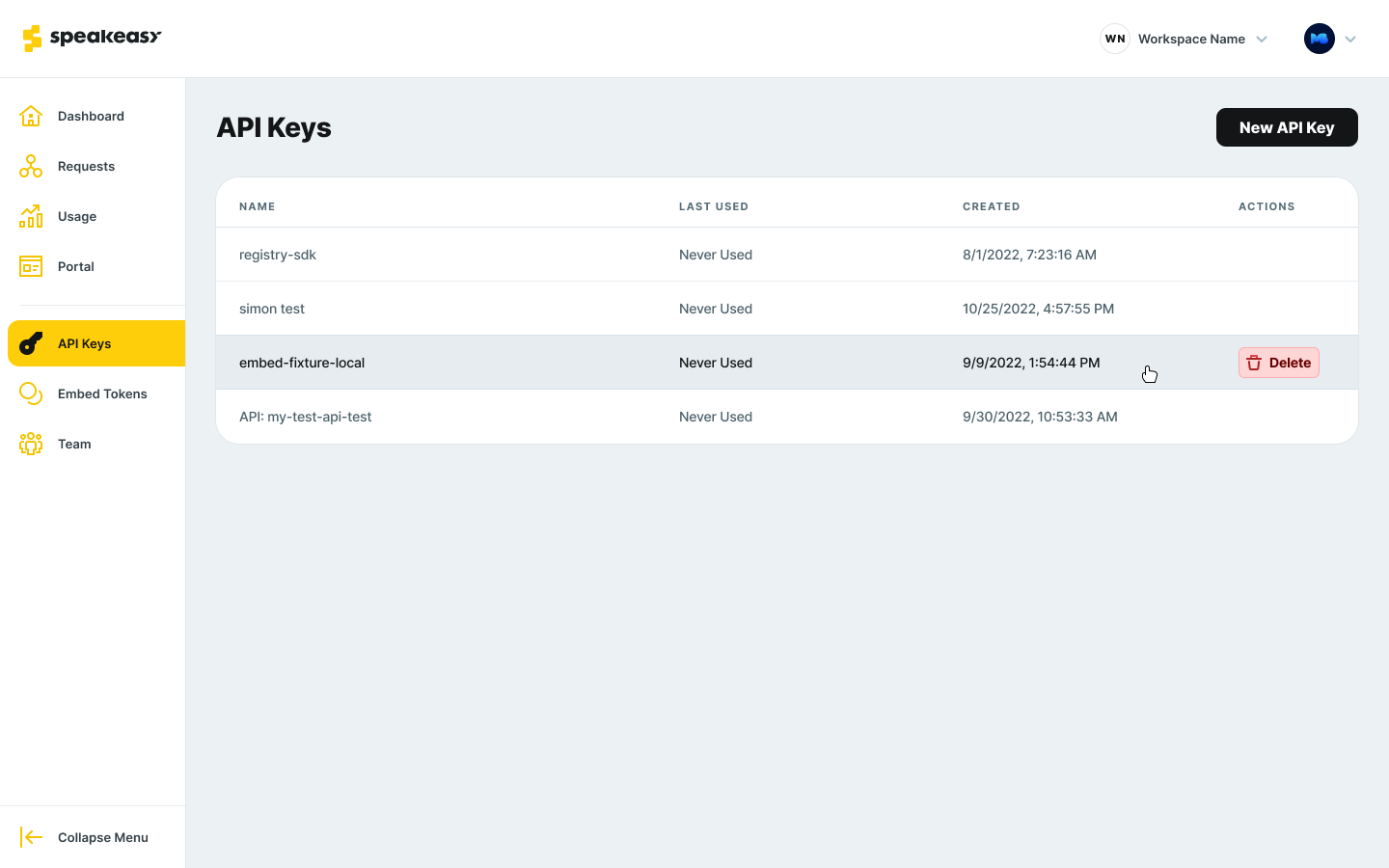The width and height of the screenshot is (1389, 868).
Task: Expand the Workspace Name dropdown chevron
Action: pos(1262,40)
